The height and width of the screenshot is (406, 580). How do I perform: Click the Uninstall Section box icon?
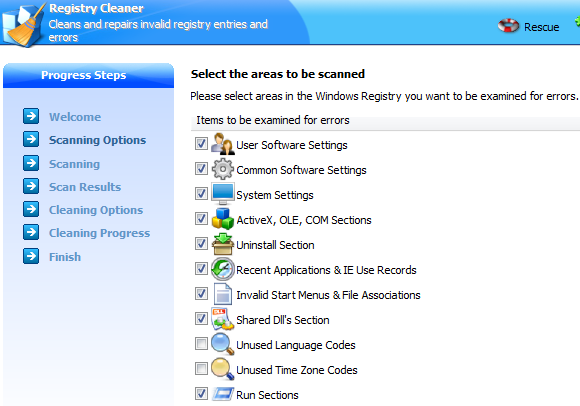pos(222,244)
